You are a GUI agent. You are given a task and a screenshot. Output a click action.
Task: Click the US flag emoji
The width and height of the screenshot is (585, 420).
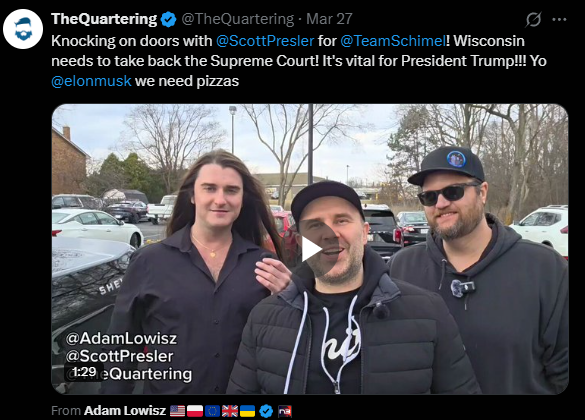click(x=178, y=411)
